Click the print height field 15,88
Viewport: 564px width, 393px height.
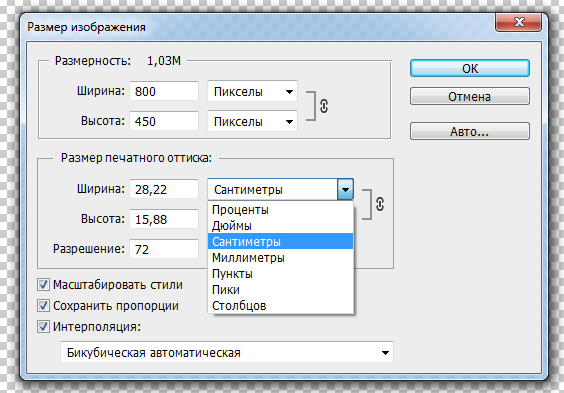164,219
